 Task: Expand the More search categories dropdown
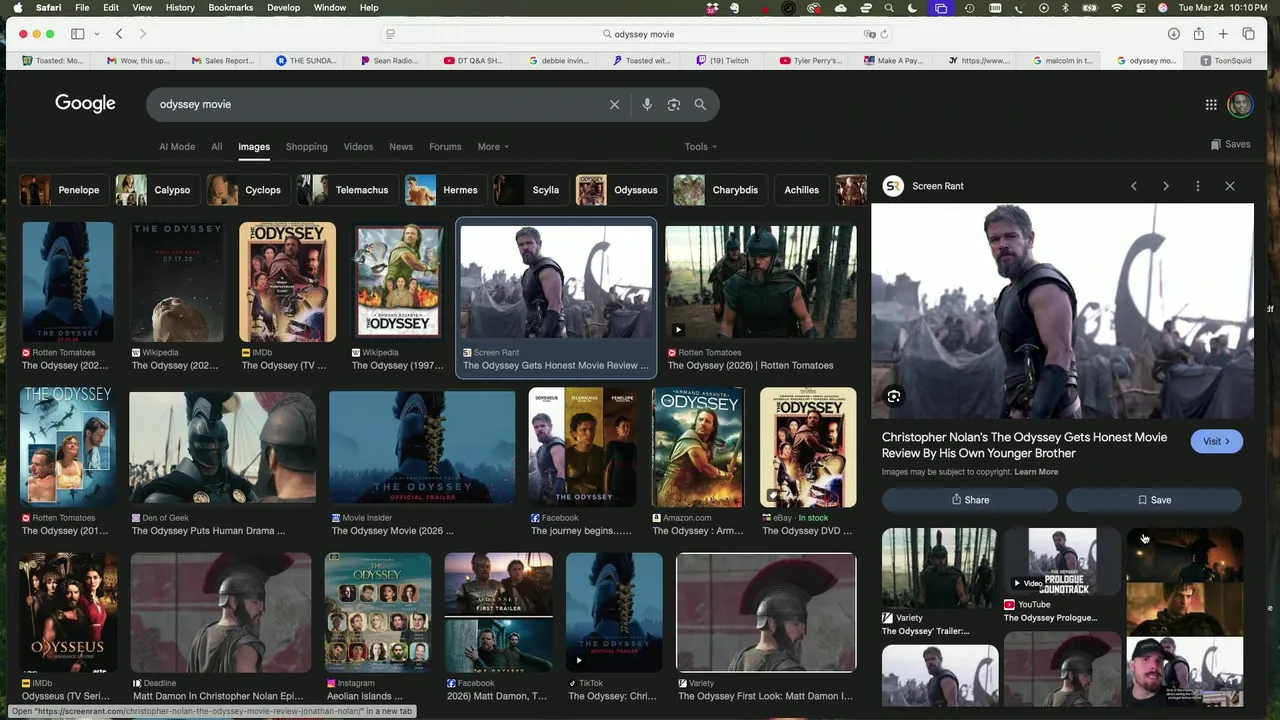[x=493, y=147]
